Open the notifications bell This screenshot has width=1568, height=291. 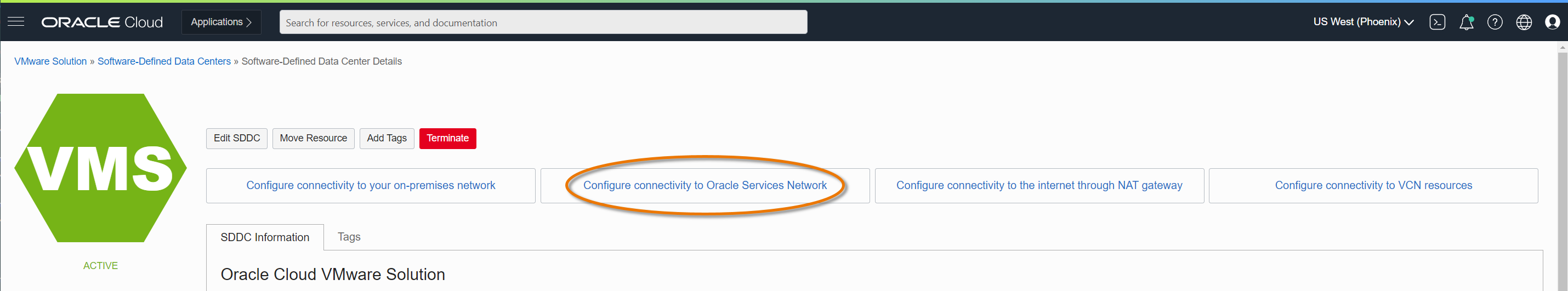pos(1467,22)
